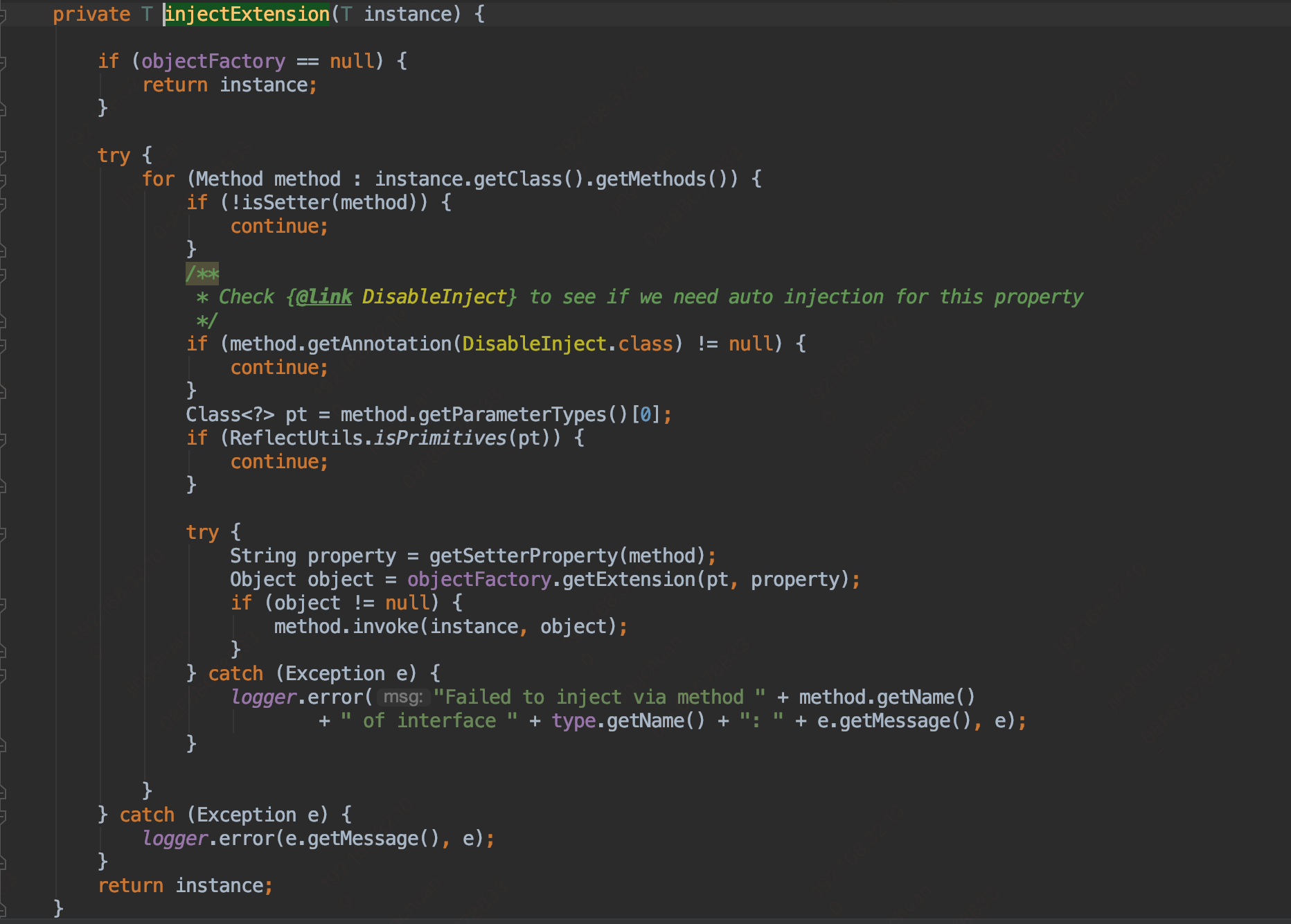Screen dimensions: 1291x924
Task: Click the 'msg:' parameter hint
Action: (x=404, y=698)
